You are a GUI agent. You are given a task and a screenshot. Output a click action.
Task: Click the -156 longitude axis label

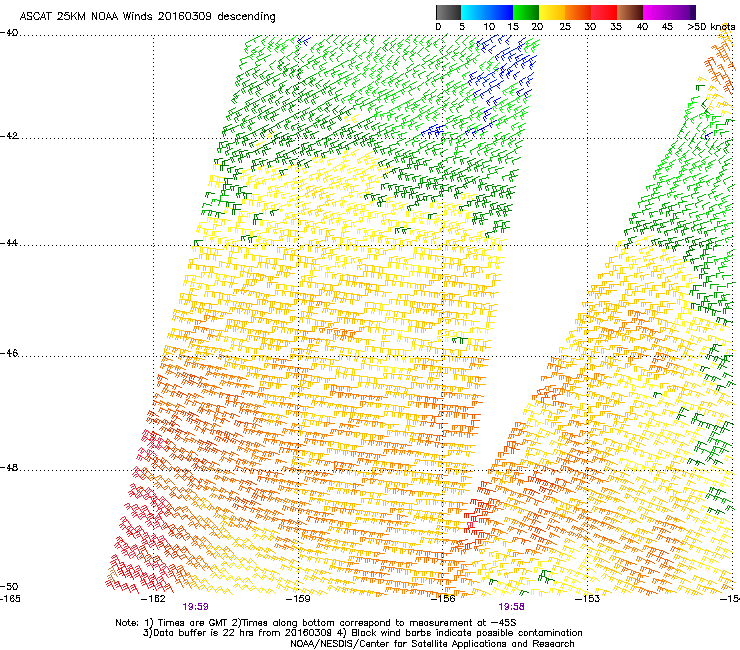click(x=443, y=599)
